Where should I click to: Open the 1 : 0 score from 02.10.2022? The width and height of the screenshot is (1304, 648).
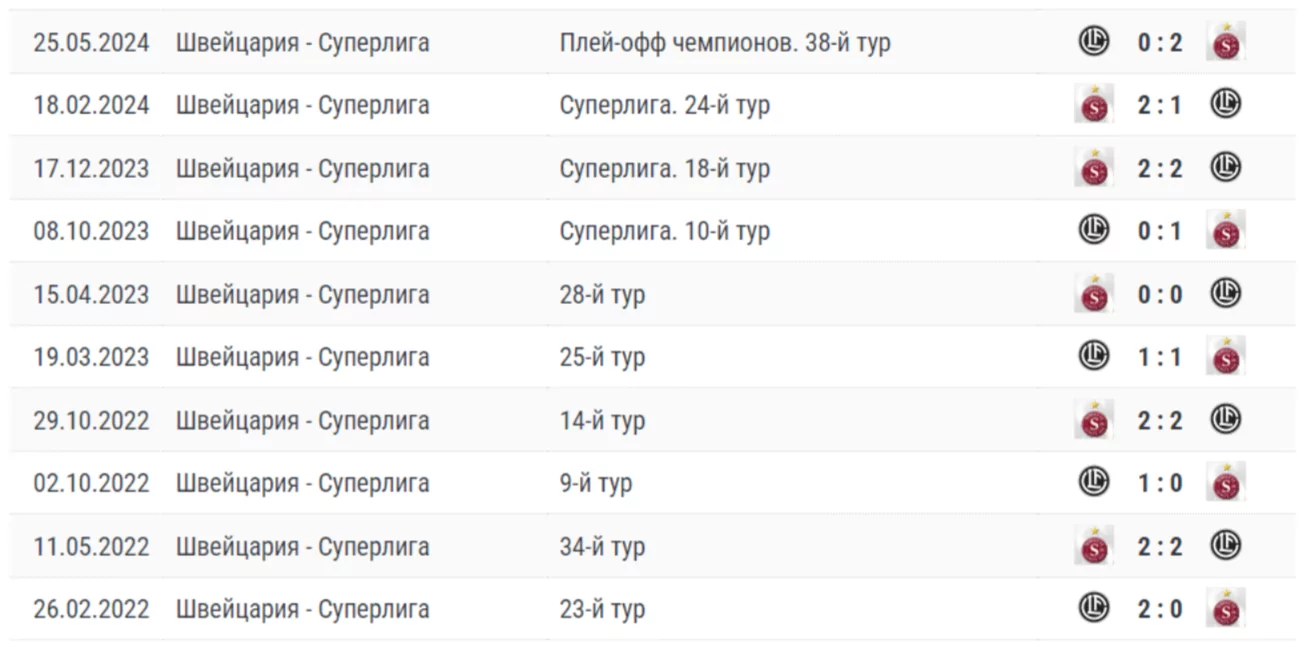coord(1159,483)
